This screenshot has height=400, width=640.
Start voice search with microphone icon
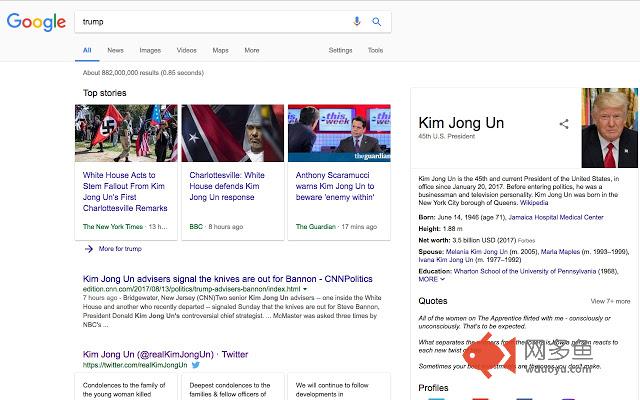tap(357, 21)
